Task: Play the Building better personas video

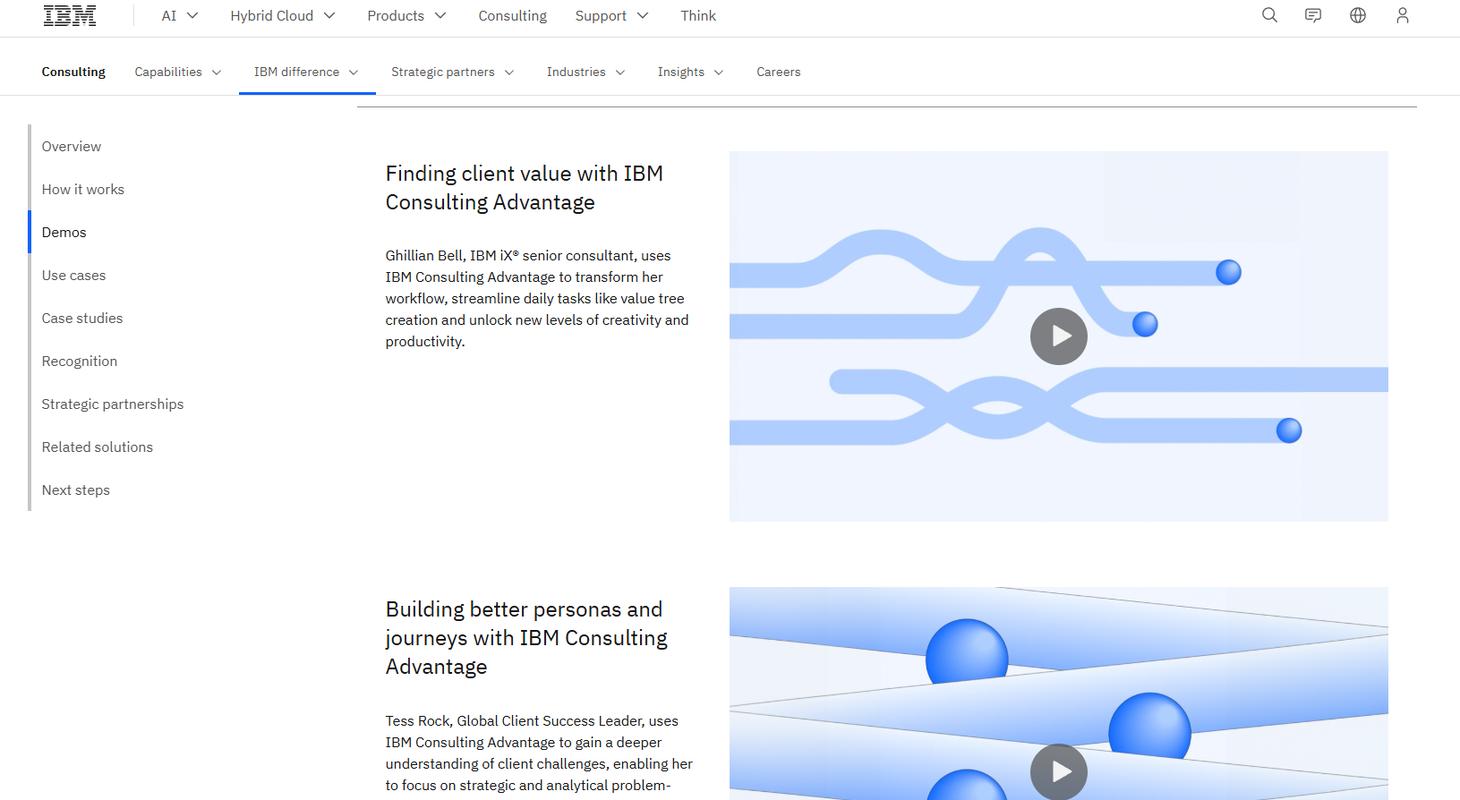Action: pyautogui.click(x=1058, y=771)
